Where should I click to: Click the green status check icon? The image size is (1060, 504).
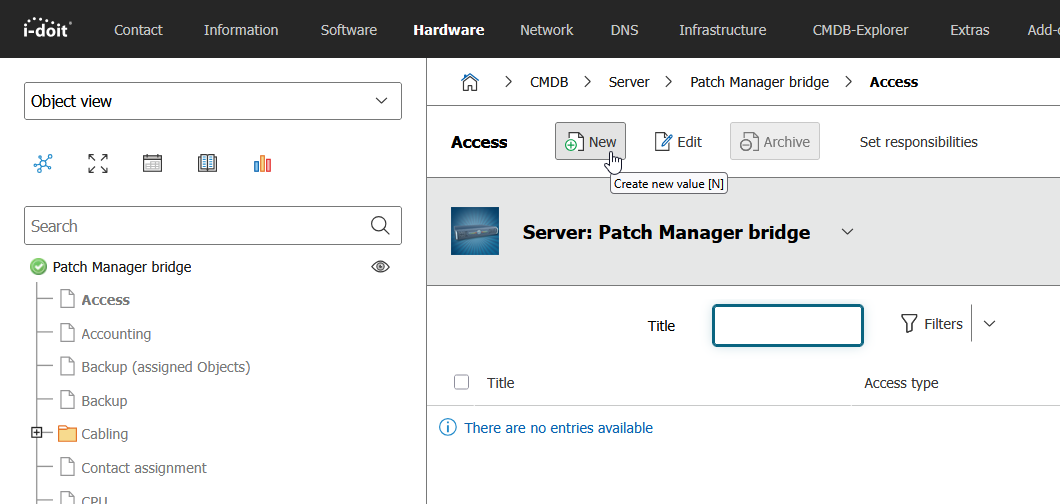(38, 267)
